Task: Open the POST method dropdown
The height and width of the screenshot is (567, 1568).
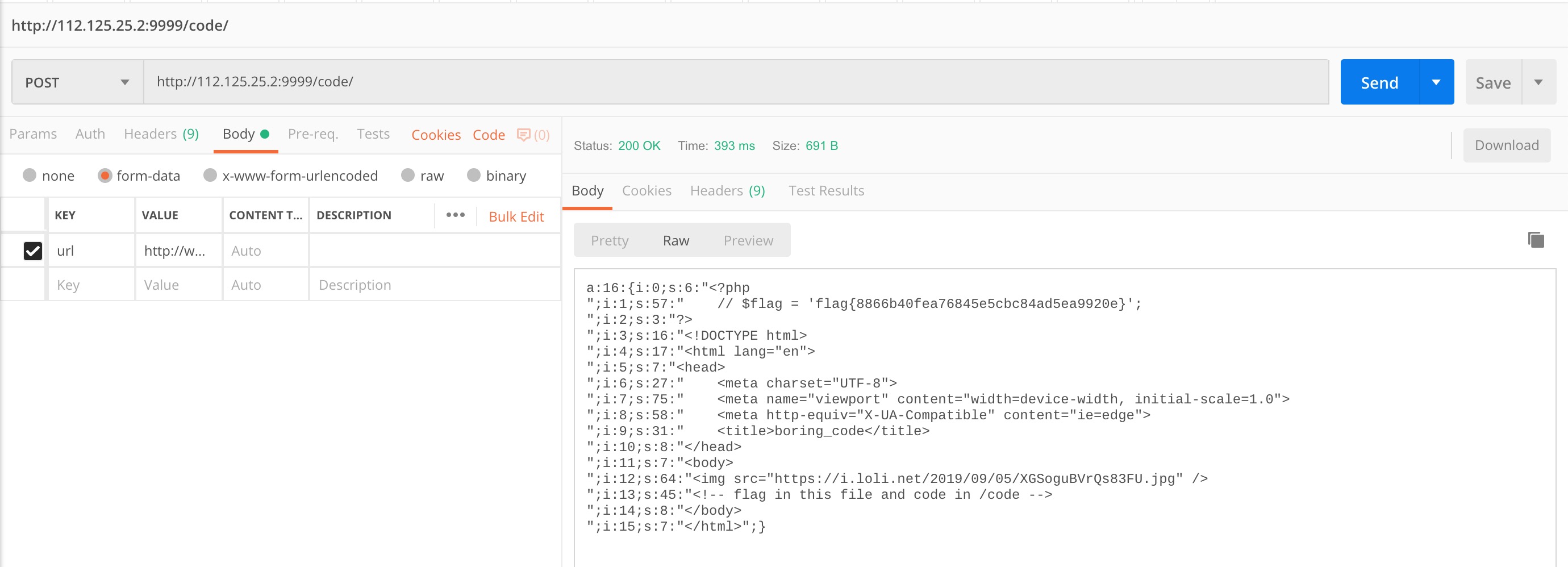Action: pyautogui.click(x=77, y=82)
